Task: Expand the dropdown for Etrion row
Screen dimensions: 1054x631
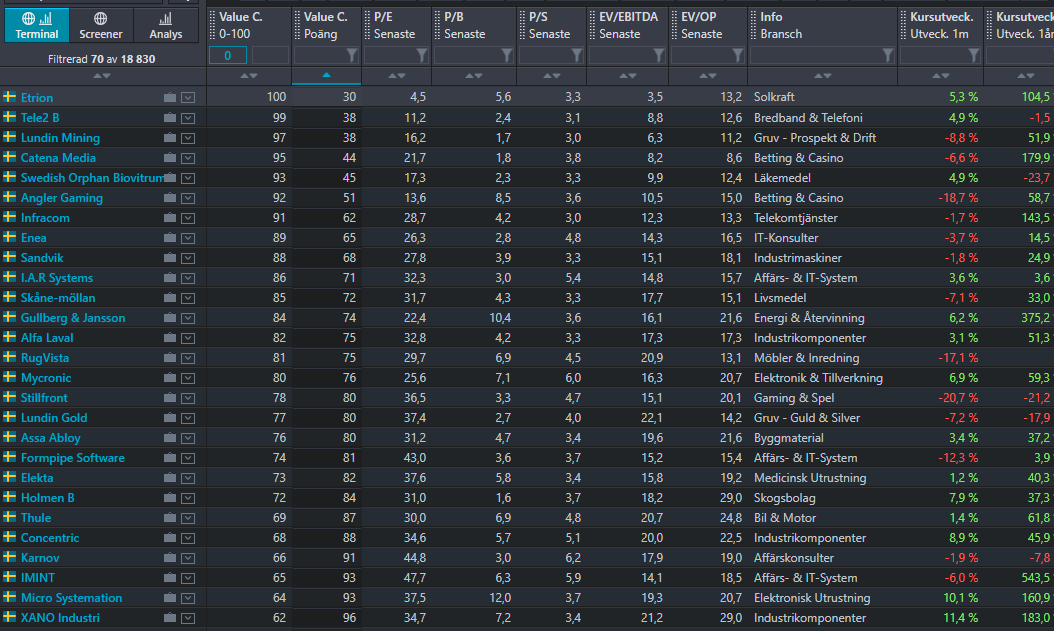Action: coord(188,97)
